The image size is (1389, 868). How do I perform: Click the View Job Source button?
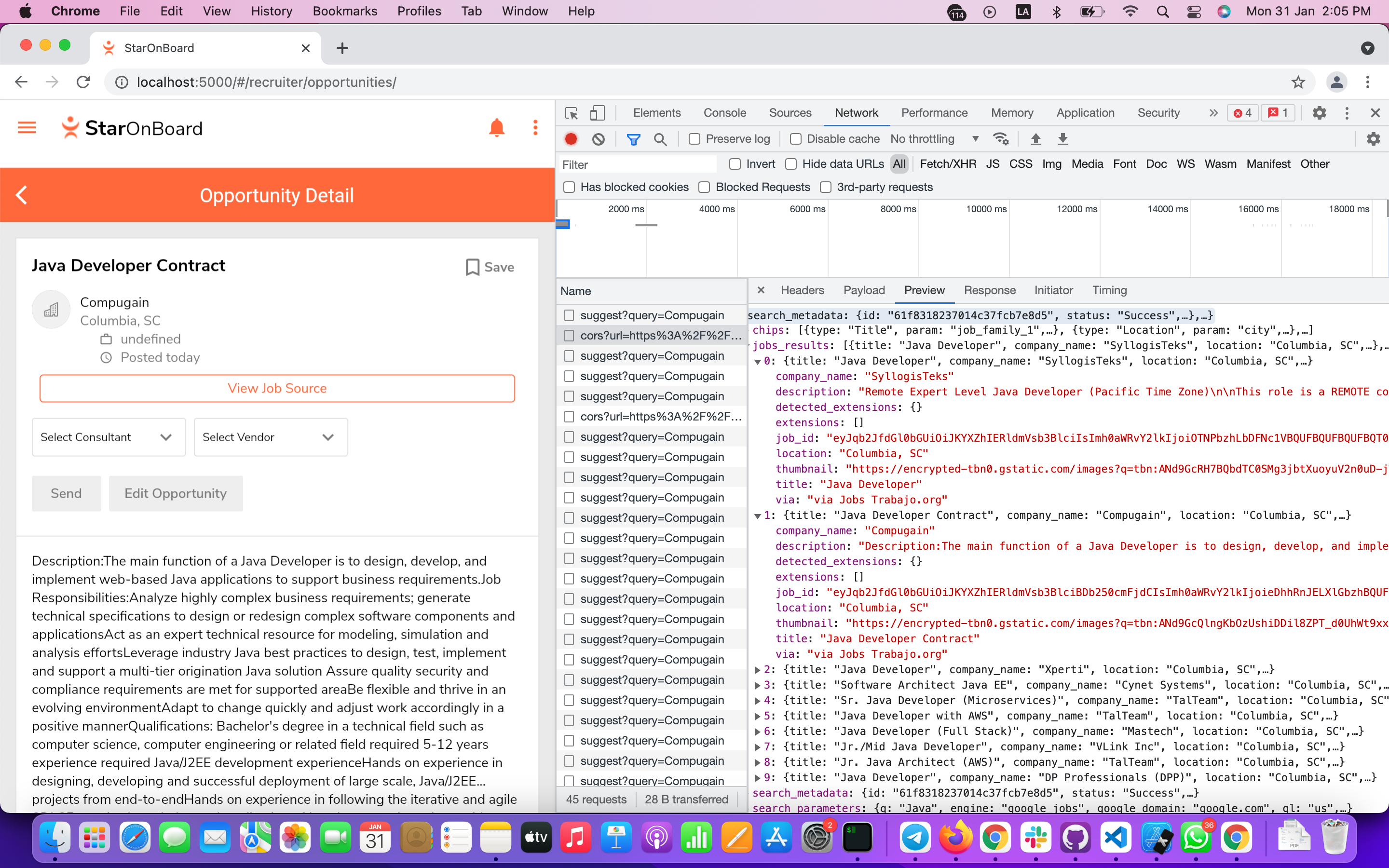[x=277, y=388]
